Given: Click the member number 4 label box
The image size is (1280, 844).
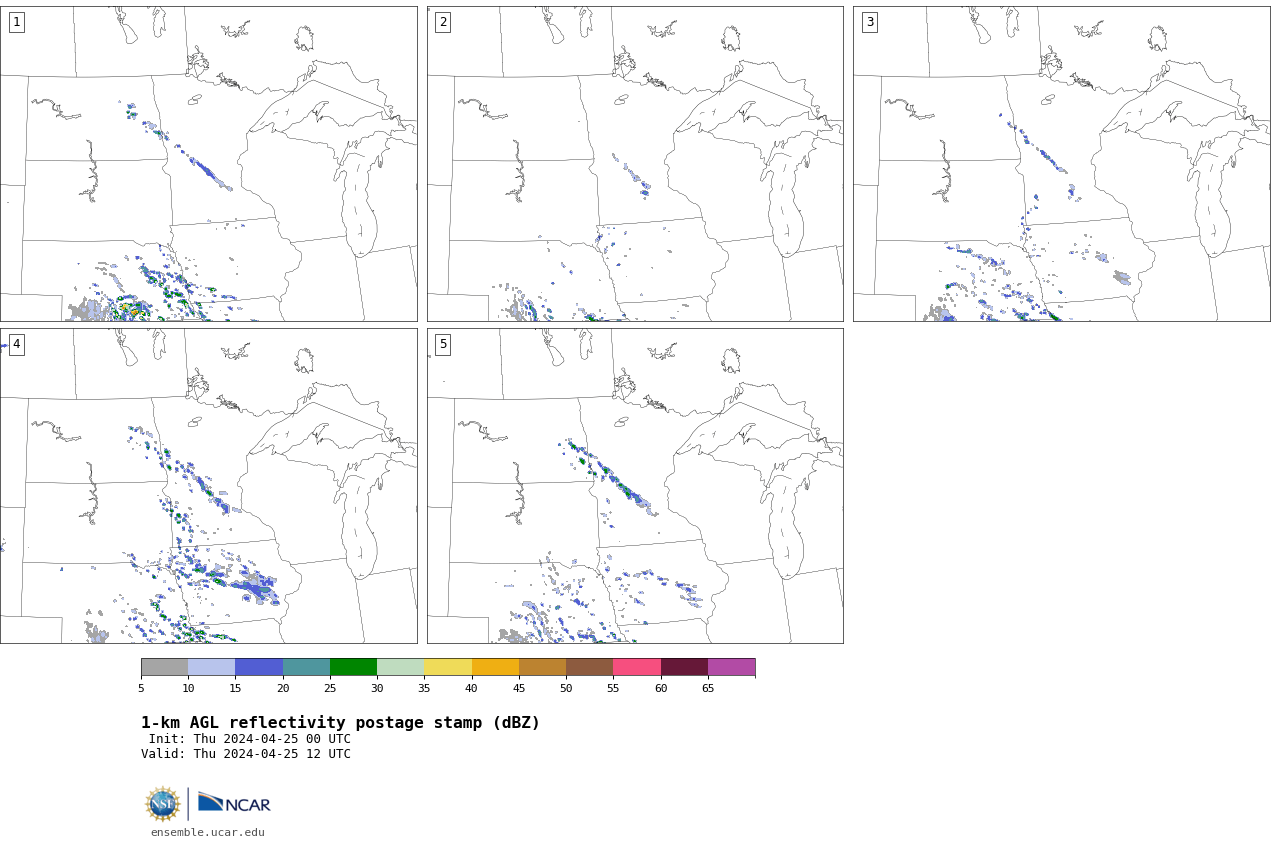Looking at the screenshot, I should 16,344.
